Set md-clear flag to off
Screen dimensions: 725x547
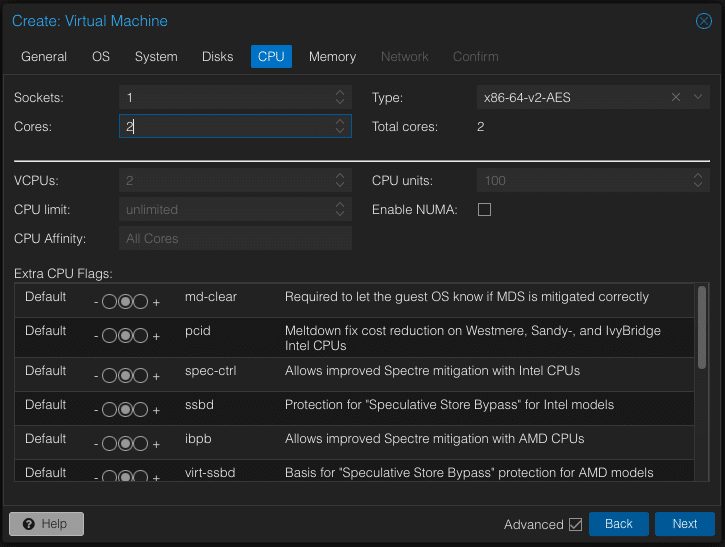109,301
